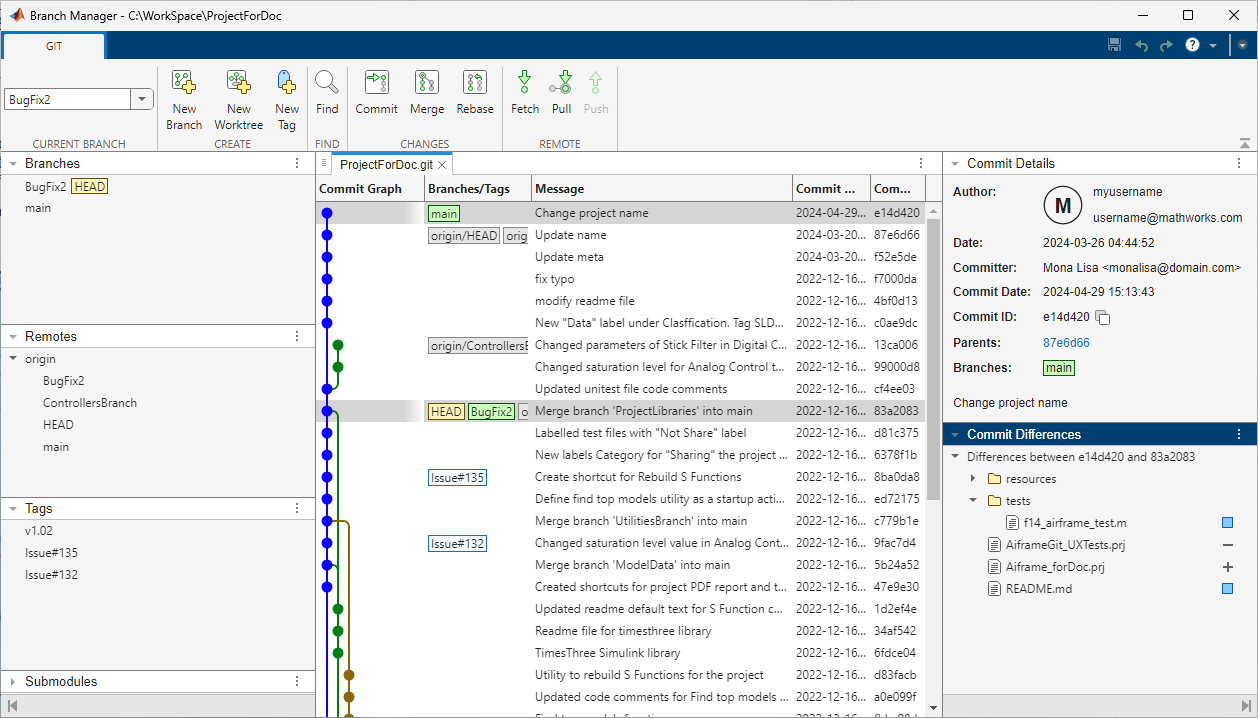Collapse the Remotes section
1258x718 pixels.
click(12, 336)
